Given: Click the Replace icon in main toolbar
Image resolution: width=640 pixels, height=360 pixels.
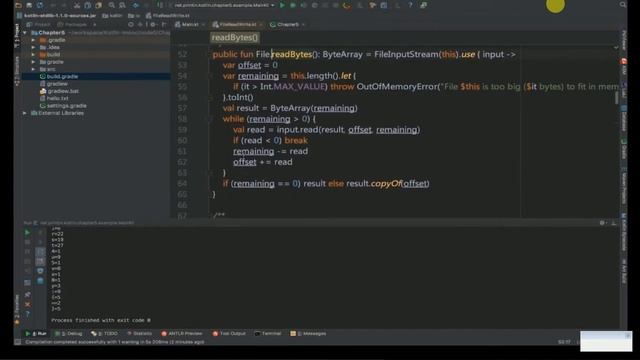Looking at the screenshot, I should [x=122, y=5].
